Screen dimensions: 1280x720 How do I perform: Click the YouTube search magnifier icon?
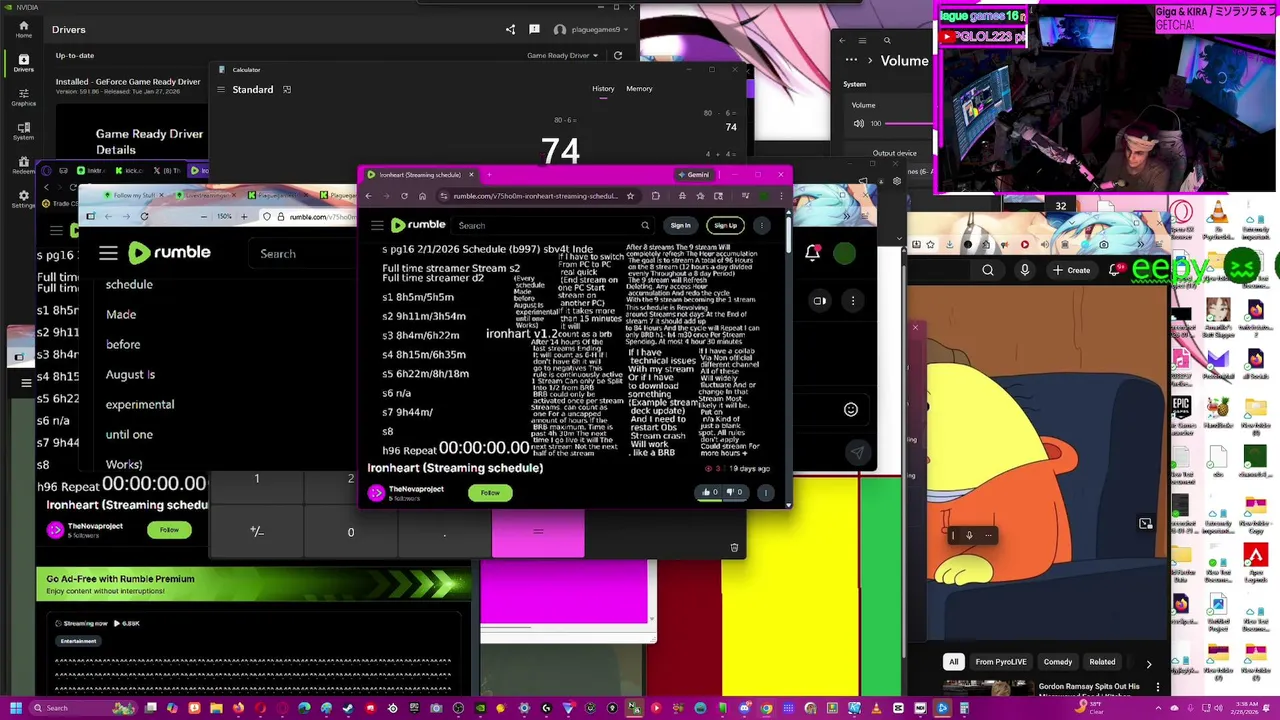(988, 270)
